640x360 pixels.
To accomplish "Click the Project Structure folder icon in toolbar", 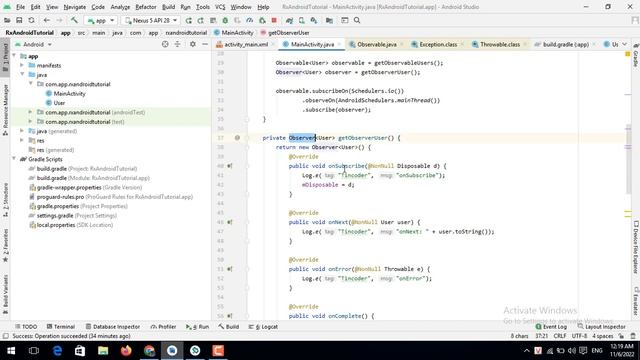I will tap(329, 20).
